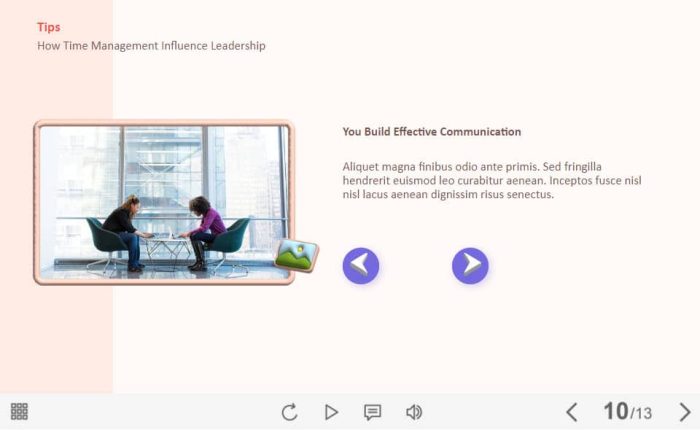Click the small table between the chairs
The image size is (700, 430).
point(167,252)
